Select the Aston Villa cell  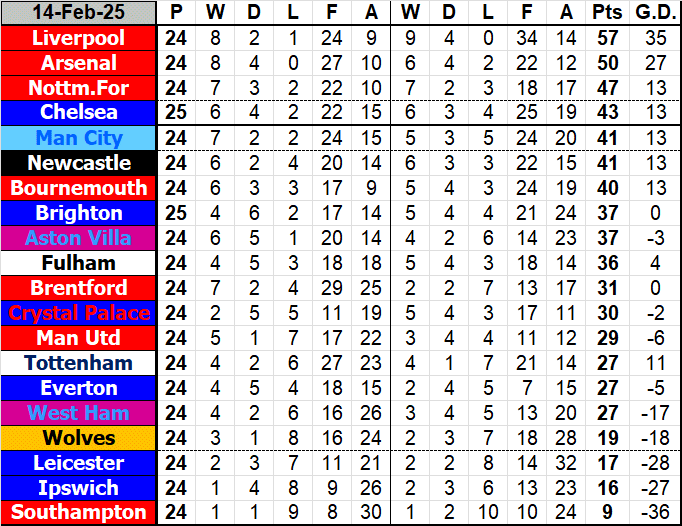79,238
